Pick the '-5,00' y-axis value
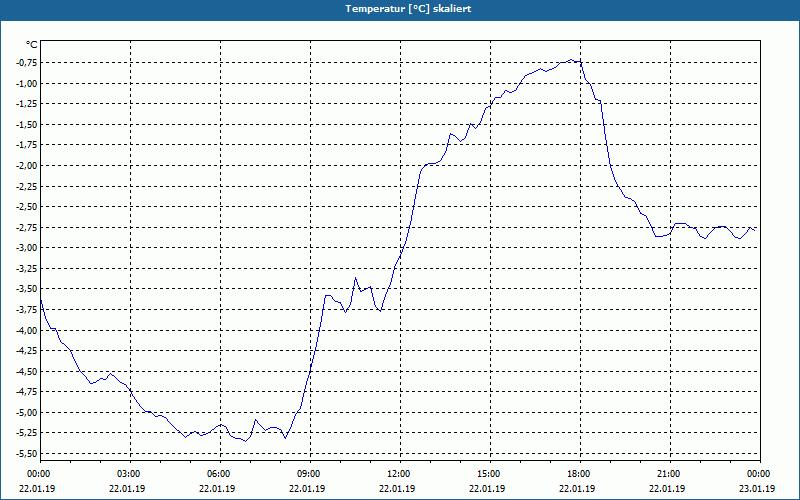800x500 pixels. 28,412
